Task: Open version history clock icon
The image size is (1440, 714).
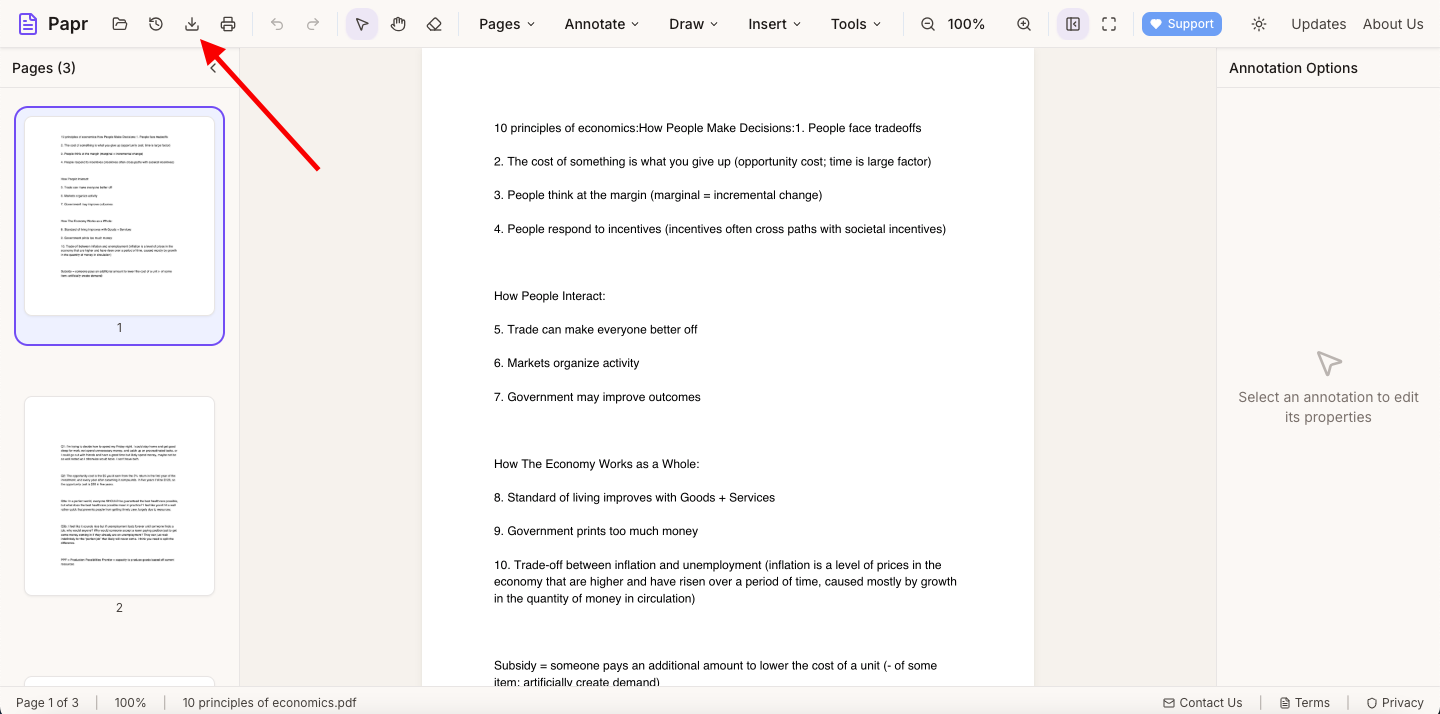Action: 156,24
